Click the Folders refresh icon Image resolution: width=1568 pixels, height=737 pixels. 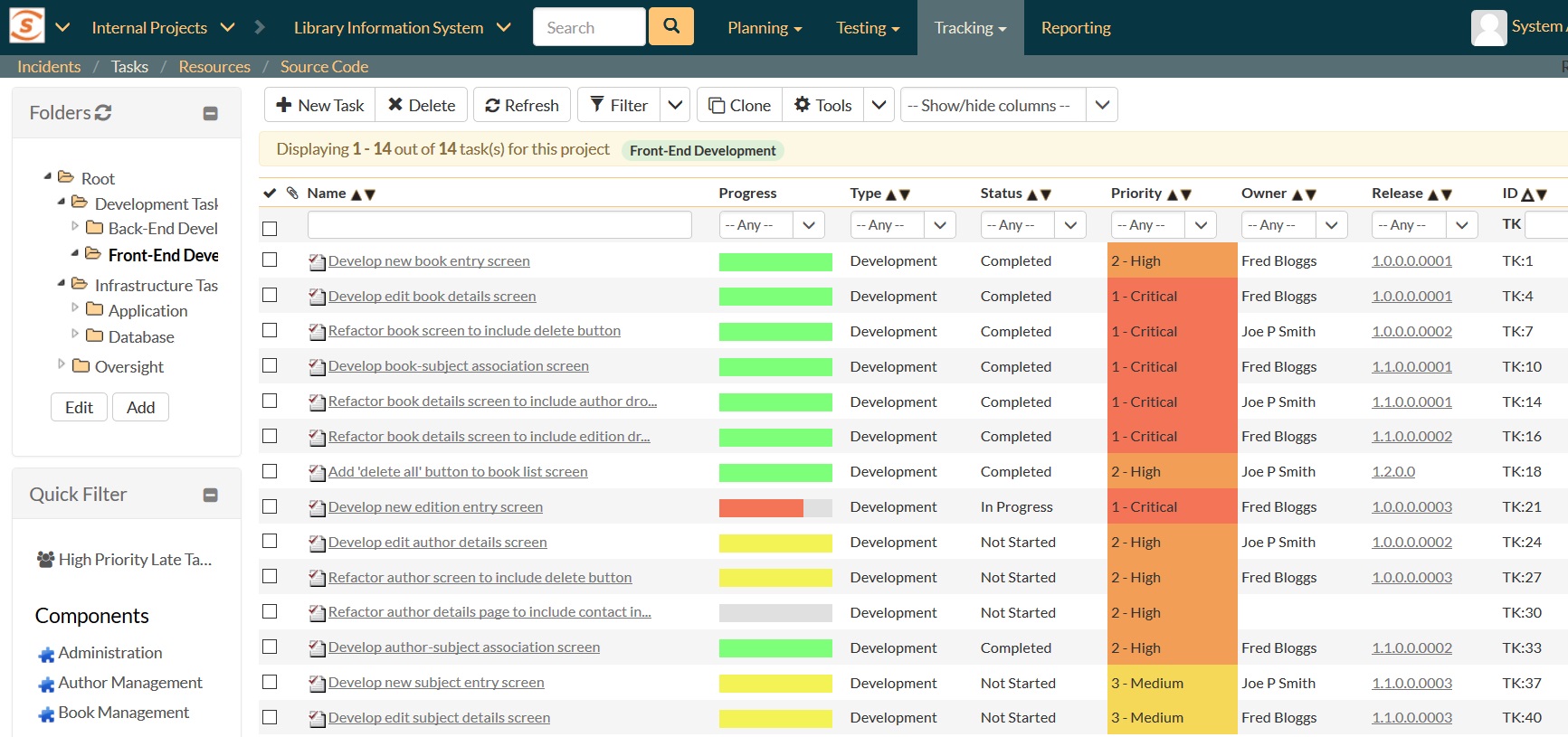[x=103, y=113]
